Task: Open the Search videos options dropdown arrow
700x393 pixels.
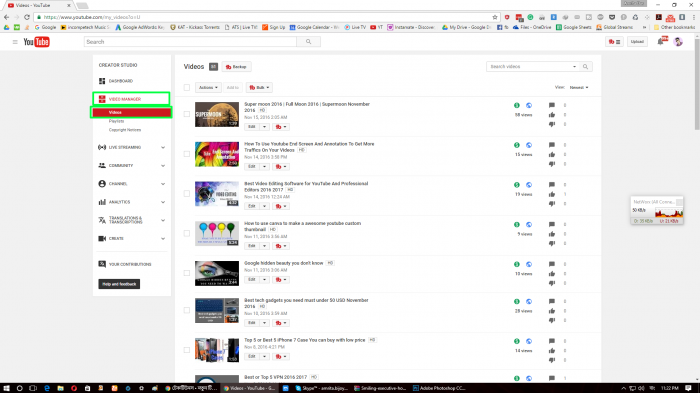Action: (575, 67)
